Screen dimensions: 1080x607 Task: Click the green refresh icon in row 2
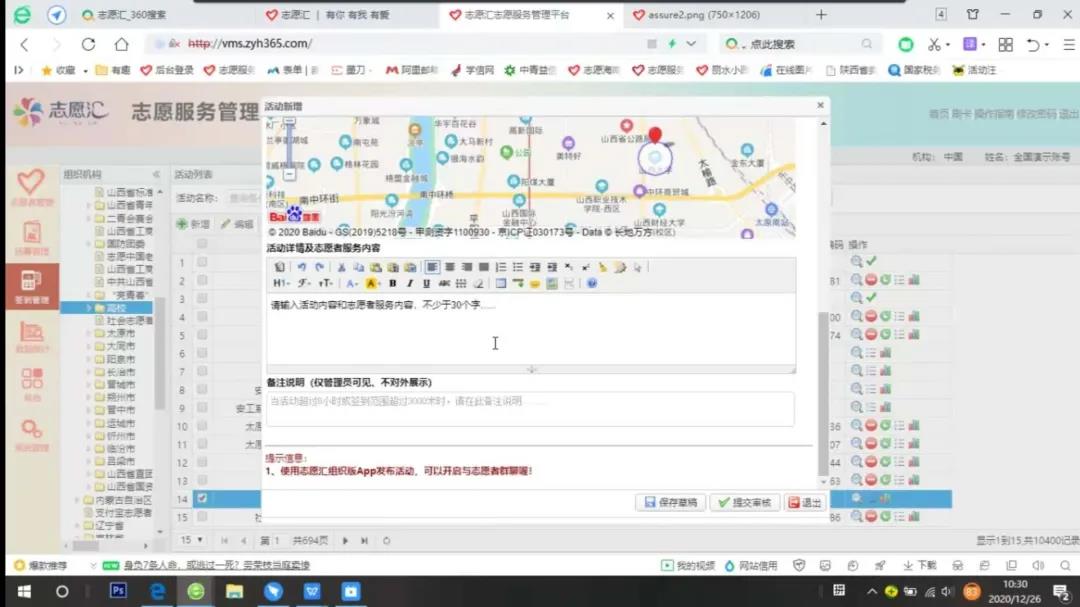point(885,280)
